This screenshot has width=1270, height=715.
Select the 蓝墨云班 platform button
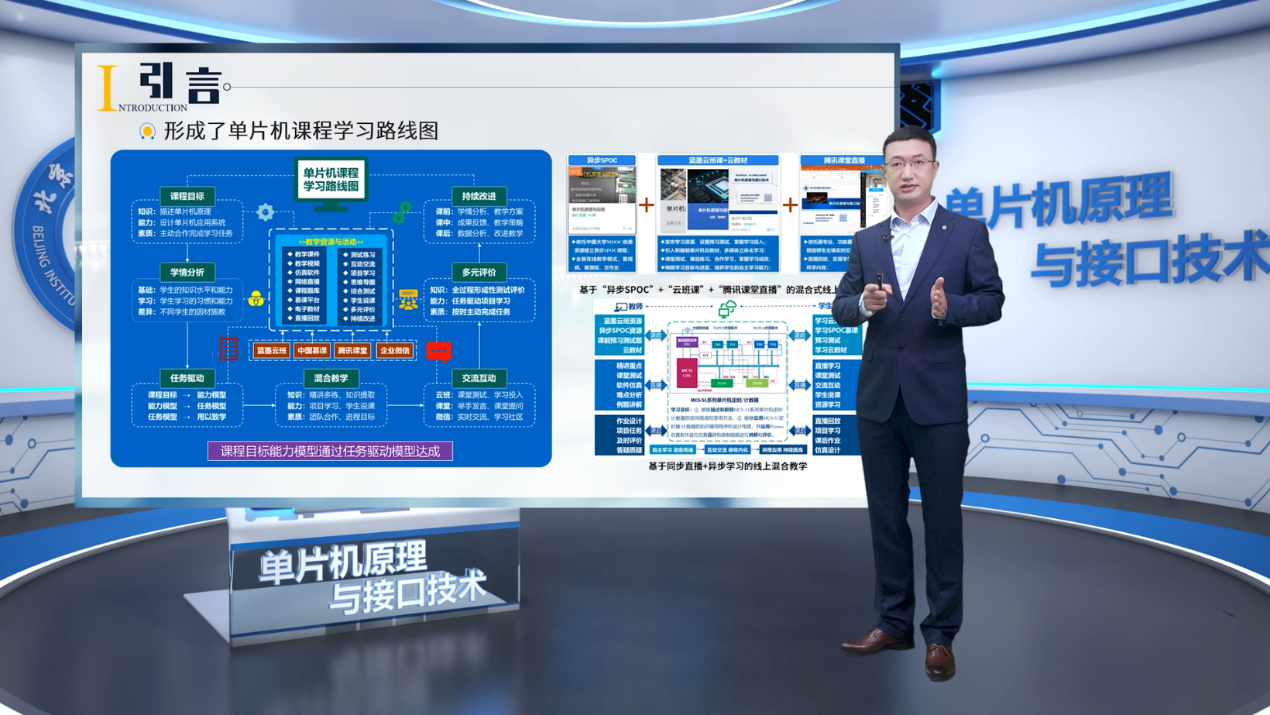tap(271, 351)
